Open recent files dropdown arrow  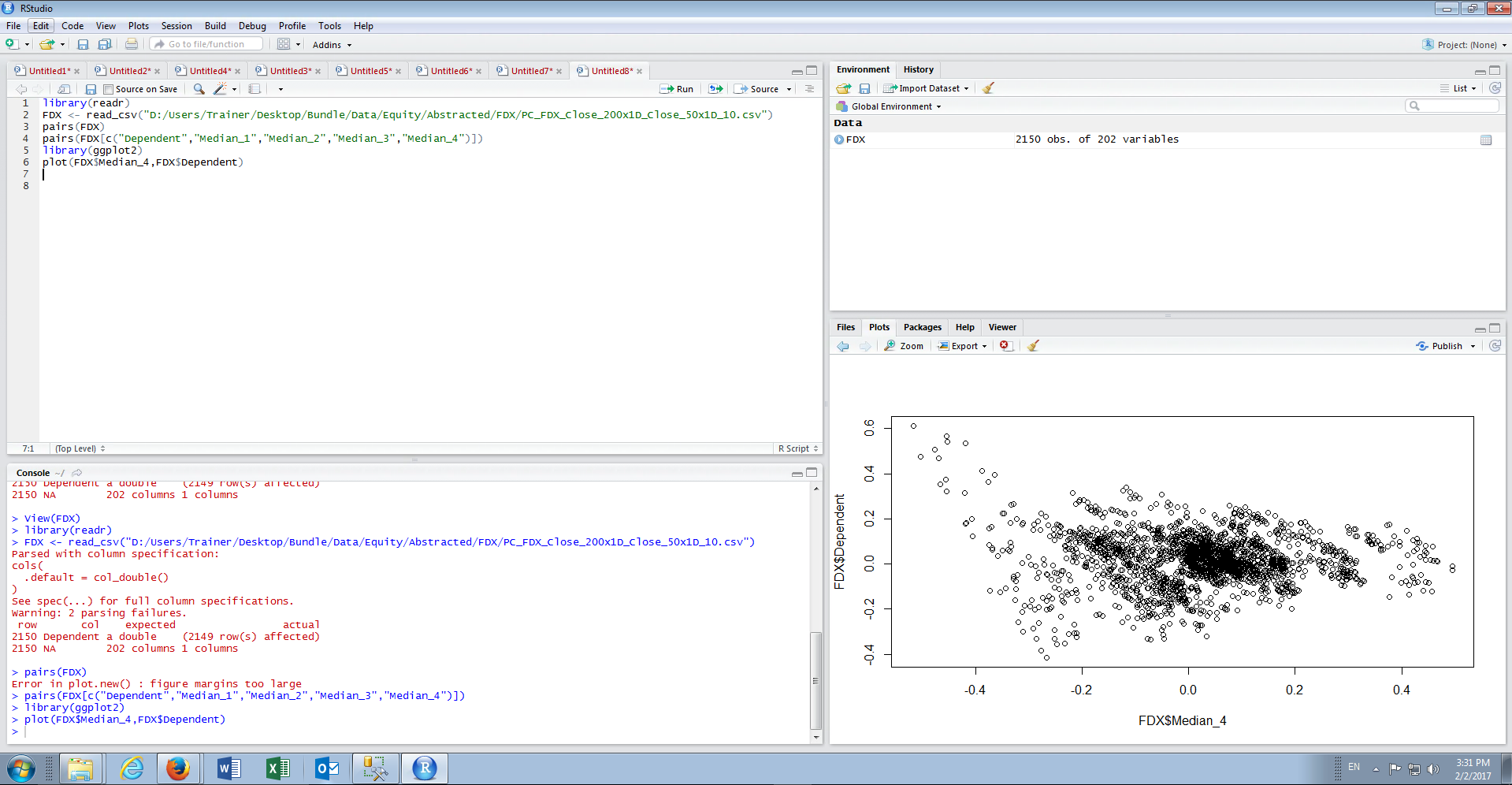tap(62, 45)
